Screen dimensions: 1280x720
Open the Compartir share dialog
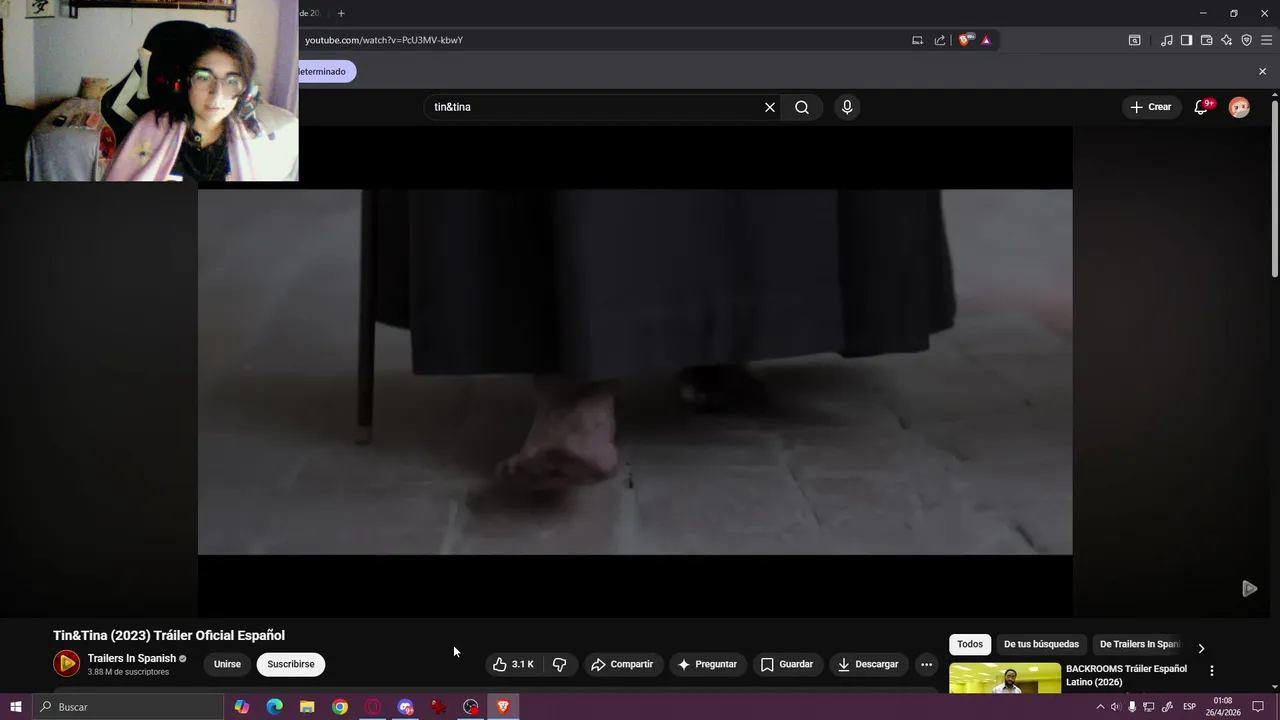[622, 664]
